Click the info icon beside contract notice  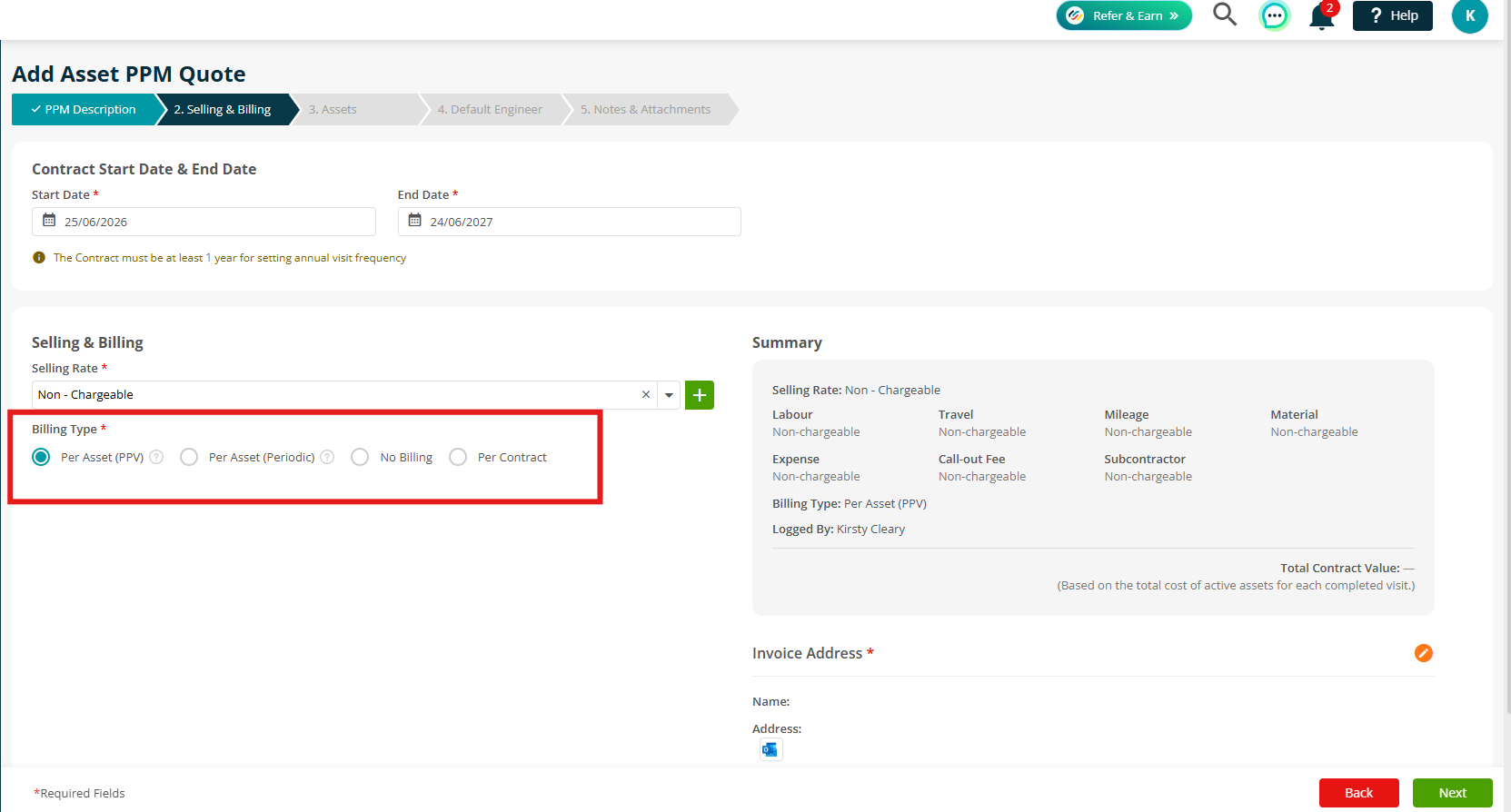click(x=39, y=258)
